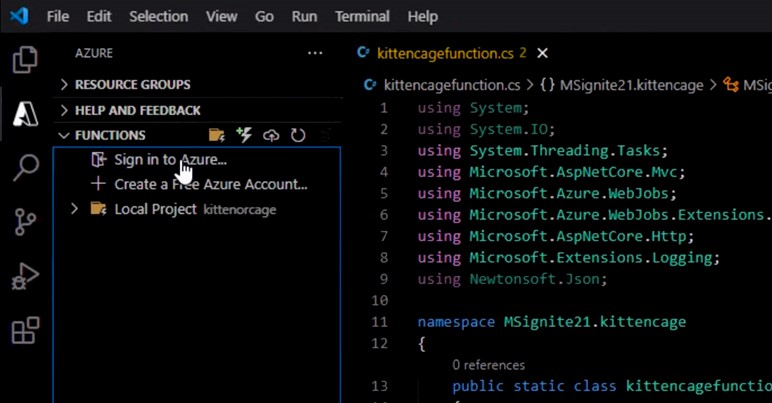Open Azure panel more actions ellipsis

[x=315, y=53]
